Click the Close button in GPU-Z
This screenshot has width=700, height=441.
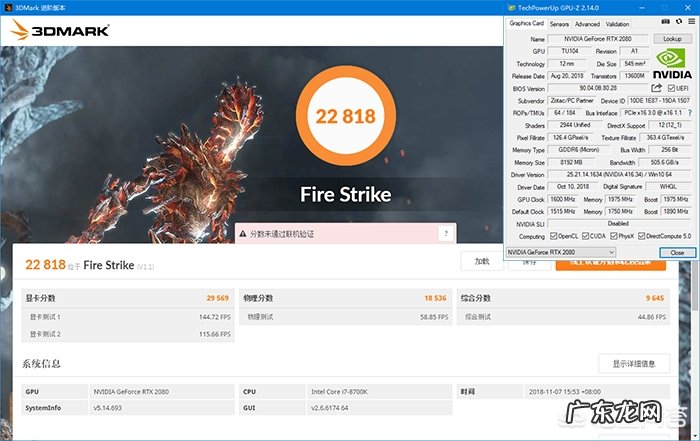click(x=677, y=253)
